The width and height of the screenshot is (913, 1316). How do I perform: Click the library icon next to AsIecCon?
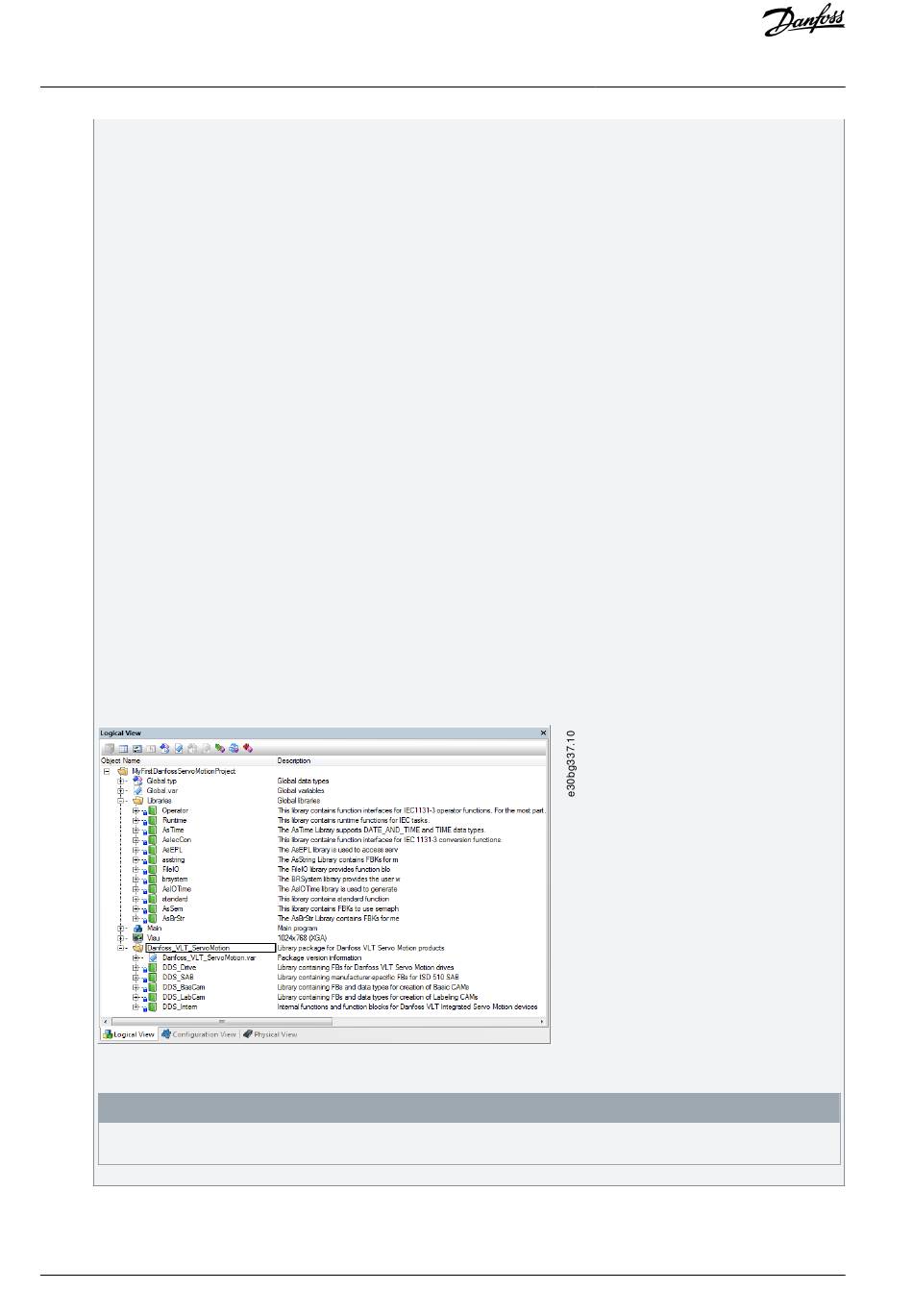[152, 840]
